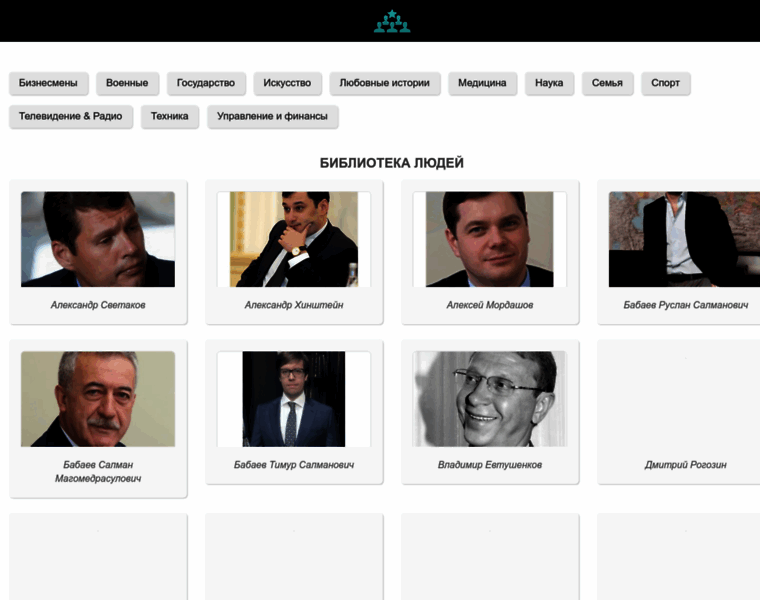Filter by the Государство category

206,83
